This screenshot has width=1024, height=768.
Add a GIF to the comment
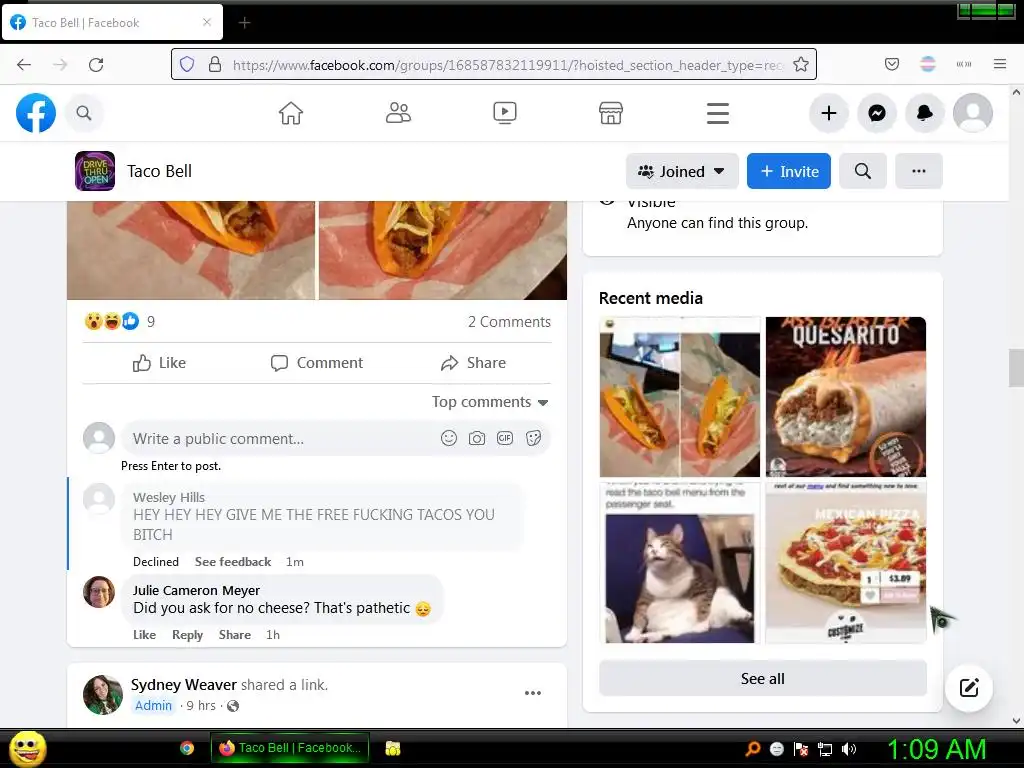point(505,438)
